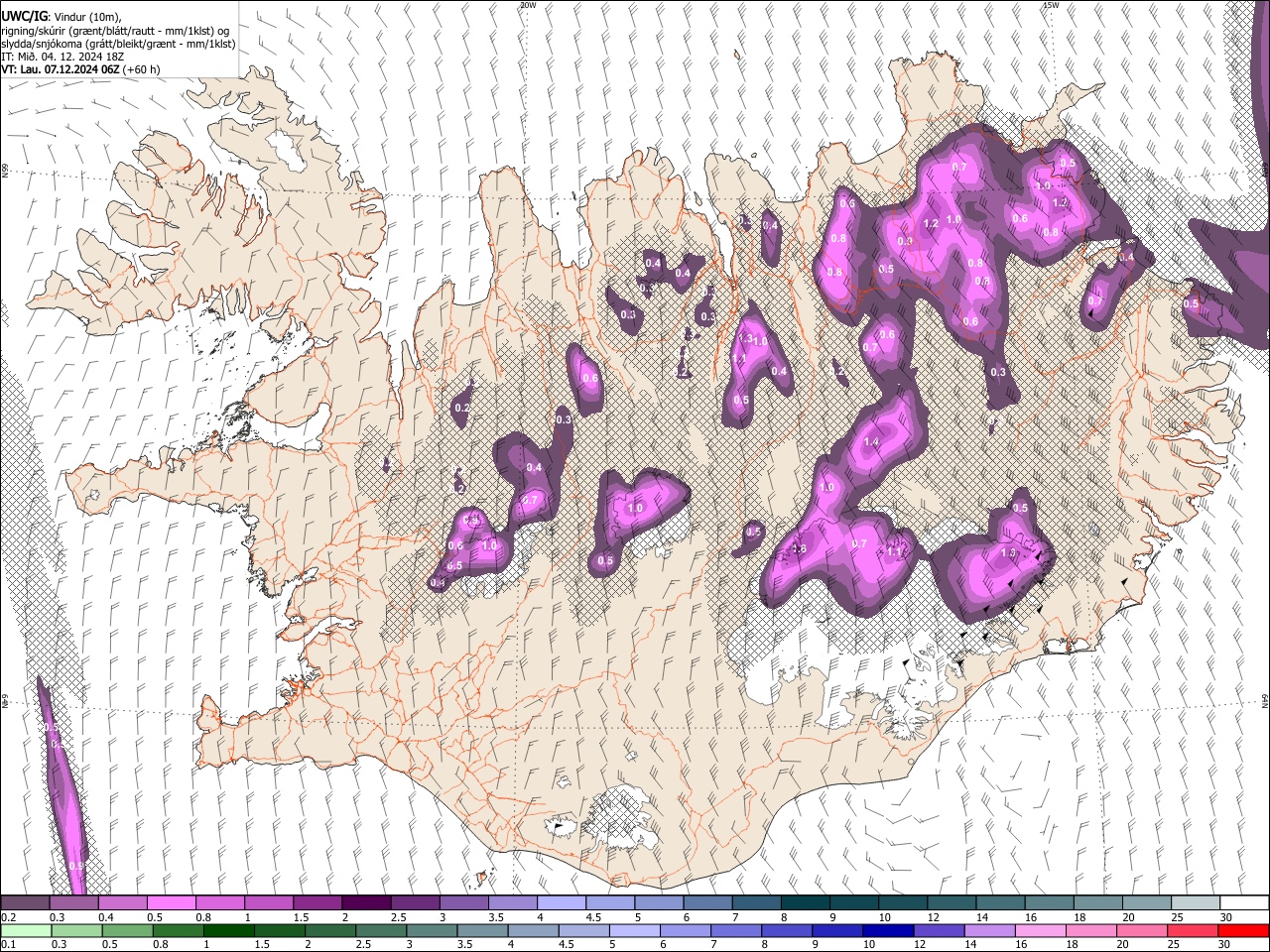The height and width of the screenshot is (952, 1270).
Task: Click the lightest green rain swatch for 0.1–0.3
Action: click(x=26, y=930)
